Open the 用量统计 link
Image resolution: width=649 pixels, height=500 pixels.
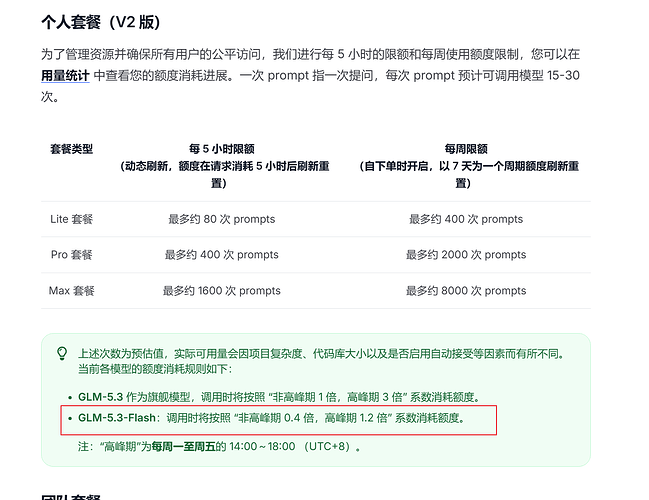click(65, 76)
